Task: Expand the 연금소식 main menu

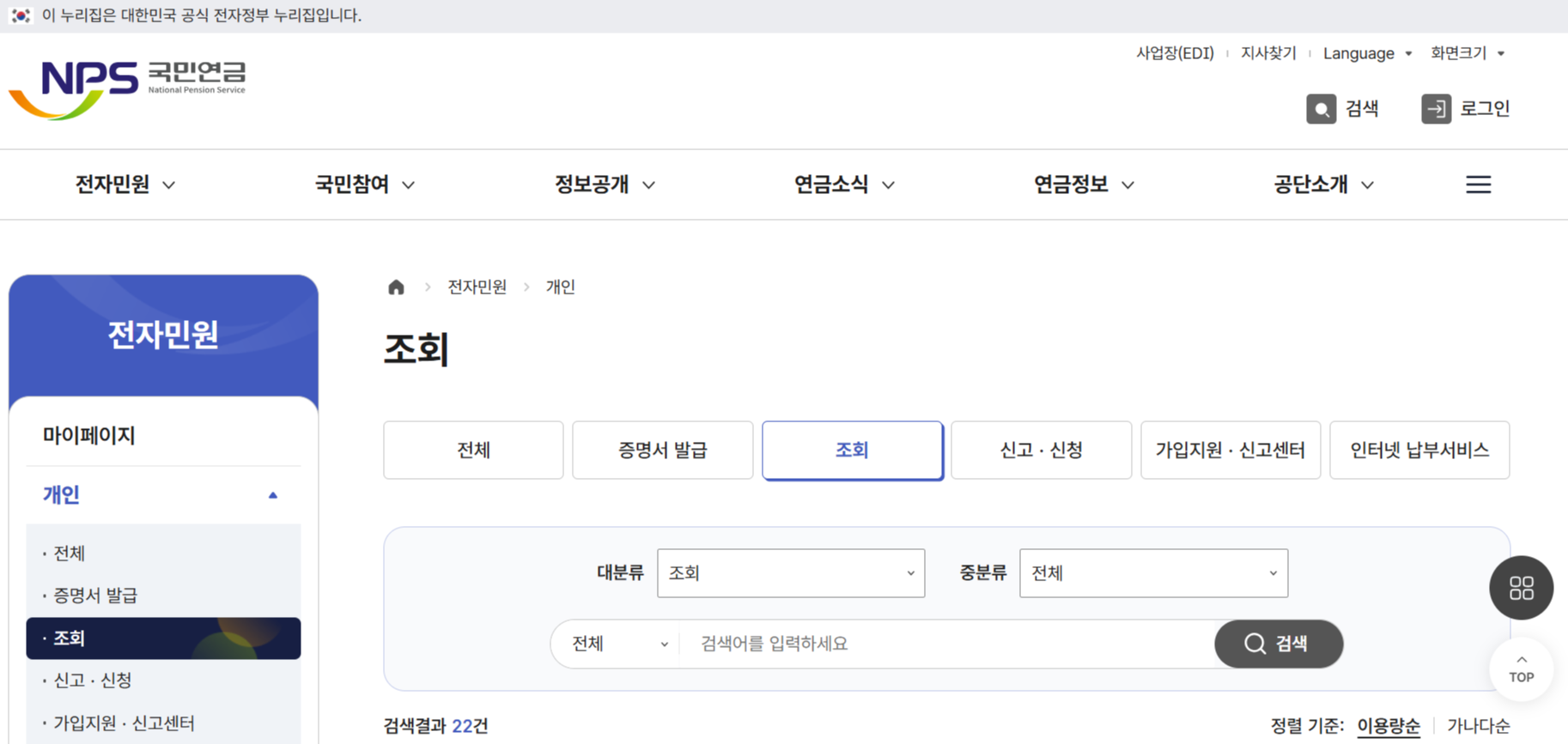Action: 844,184
